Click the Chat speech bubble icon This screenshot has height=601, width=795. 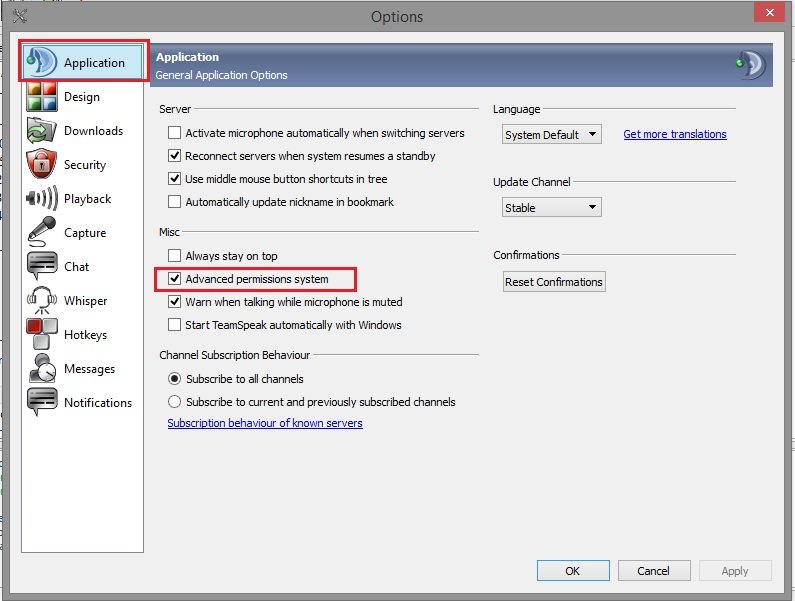[42, 266]
